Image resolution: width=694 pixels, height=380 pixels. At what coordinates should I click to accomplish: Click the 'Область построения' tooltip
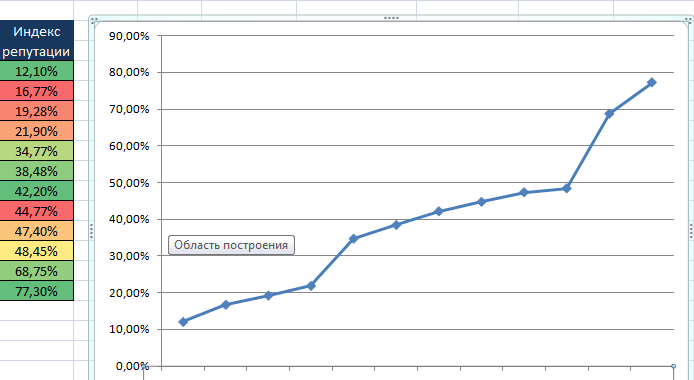pos(231,245)
